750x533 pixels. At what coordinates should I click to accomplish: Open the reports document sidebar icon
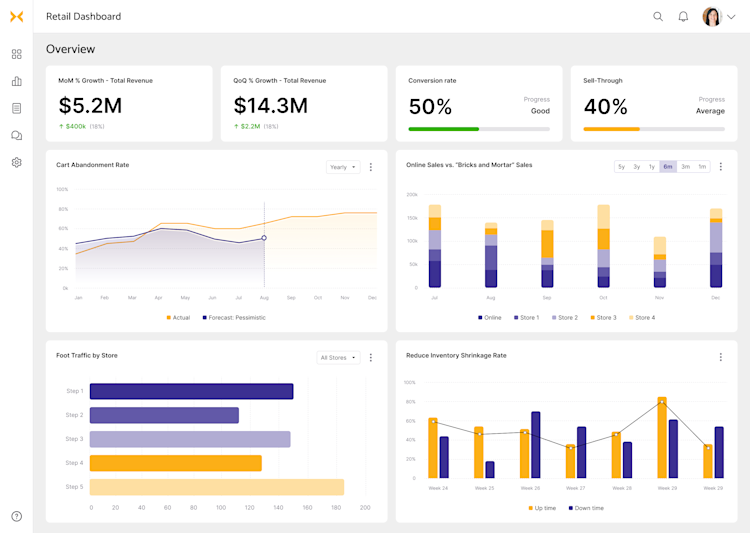[x=17, y=108]
